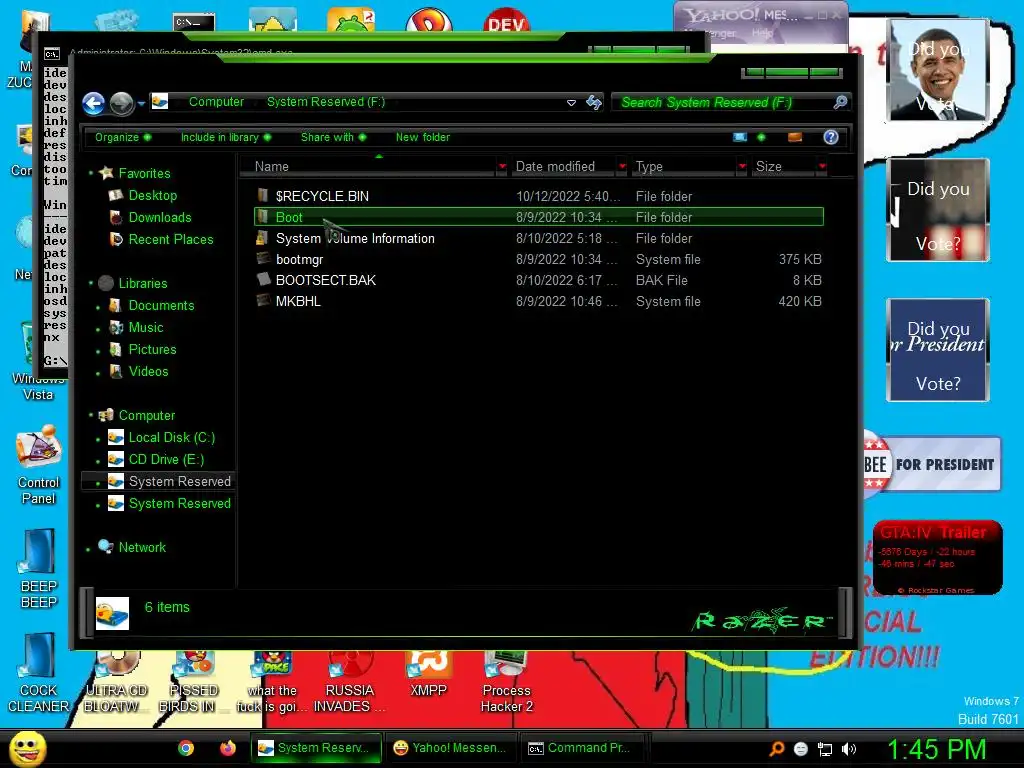
Task: Select the BOOTSECT.BAK file
Action: [x=539, y=280]
